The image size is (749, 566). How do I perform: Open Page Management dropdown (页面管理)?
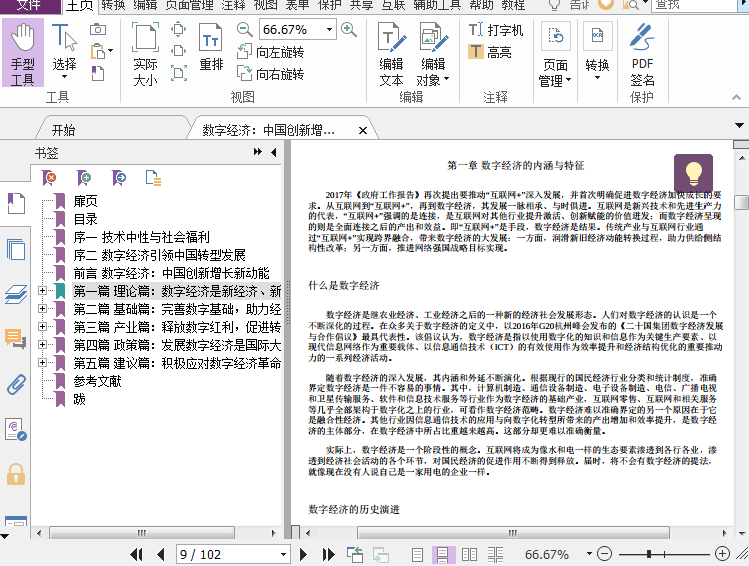pos(555,54)
